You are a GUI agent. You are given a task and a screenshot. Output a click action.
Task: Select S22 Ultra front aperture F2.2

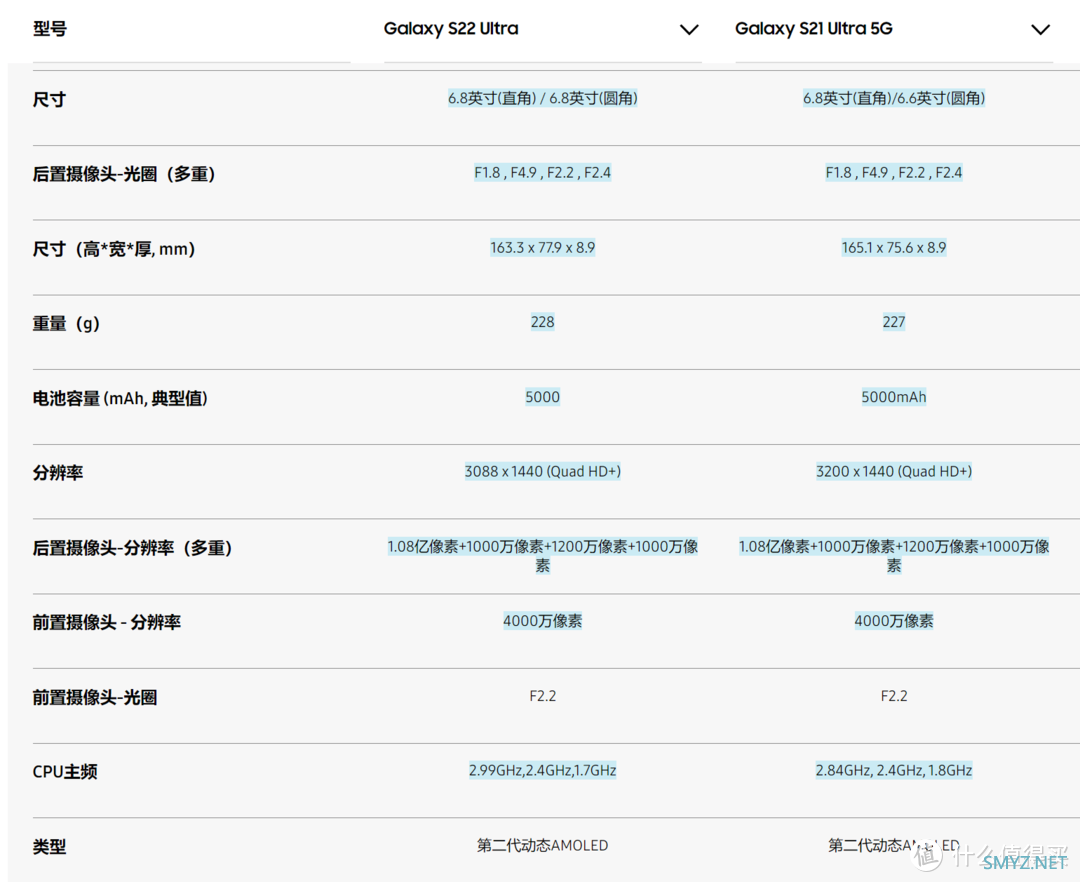(543, 696)
